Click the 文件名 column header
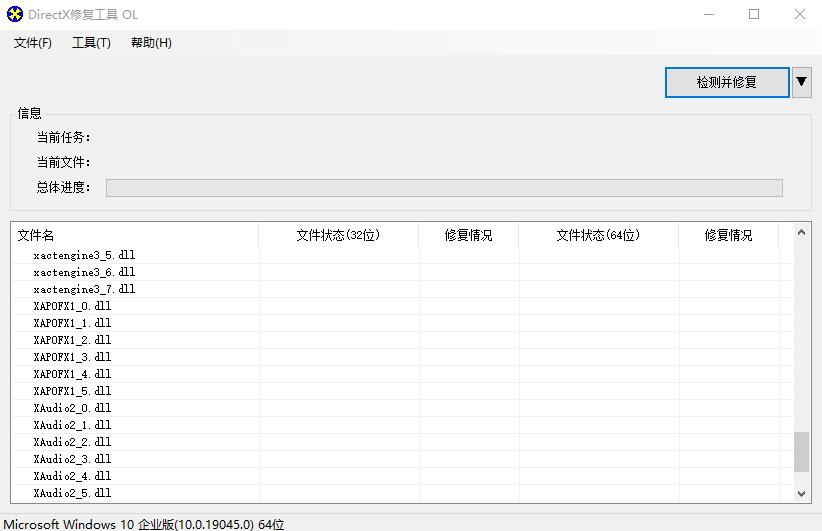This screenshot has width=822, height=531. point(134,235)
